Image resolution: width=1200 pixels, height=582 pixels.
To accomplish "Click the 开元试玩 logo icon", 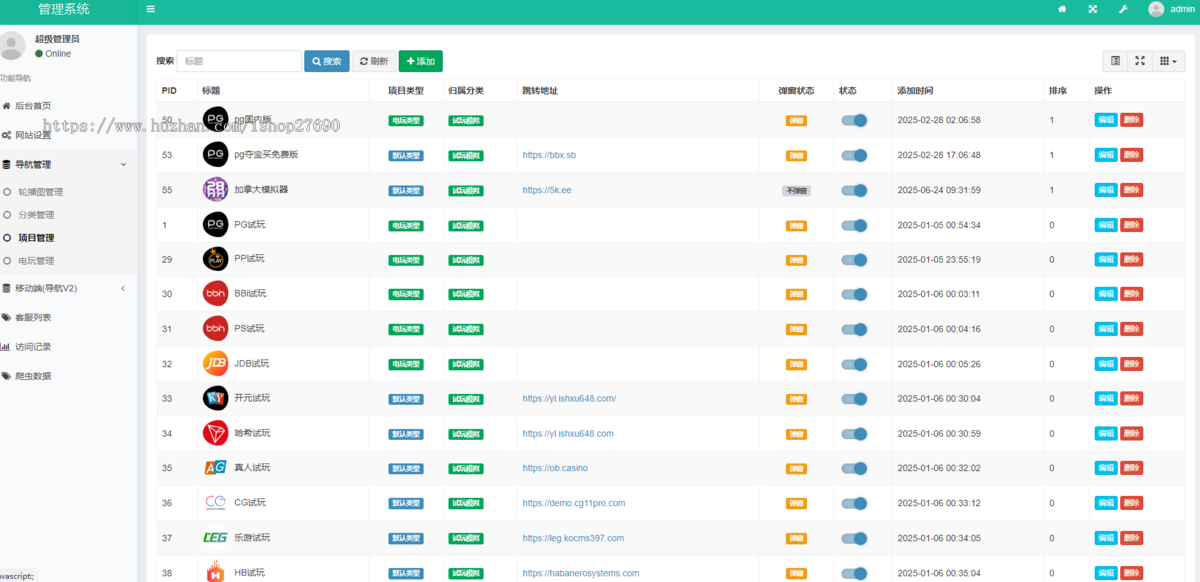I will [x=216, y=398].
